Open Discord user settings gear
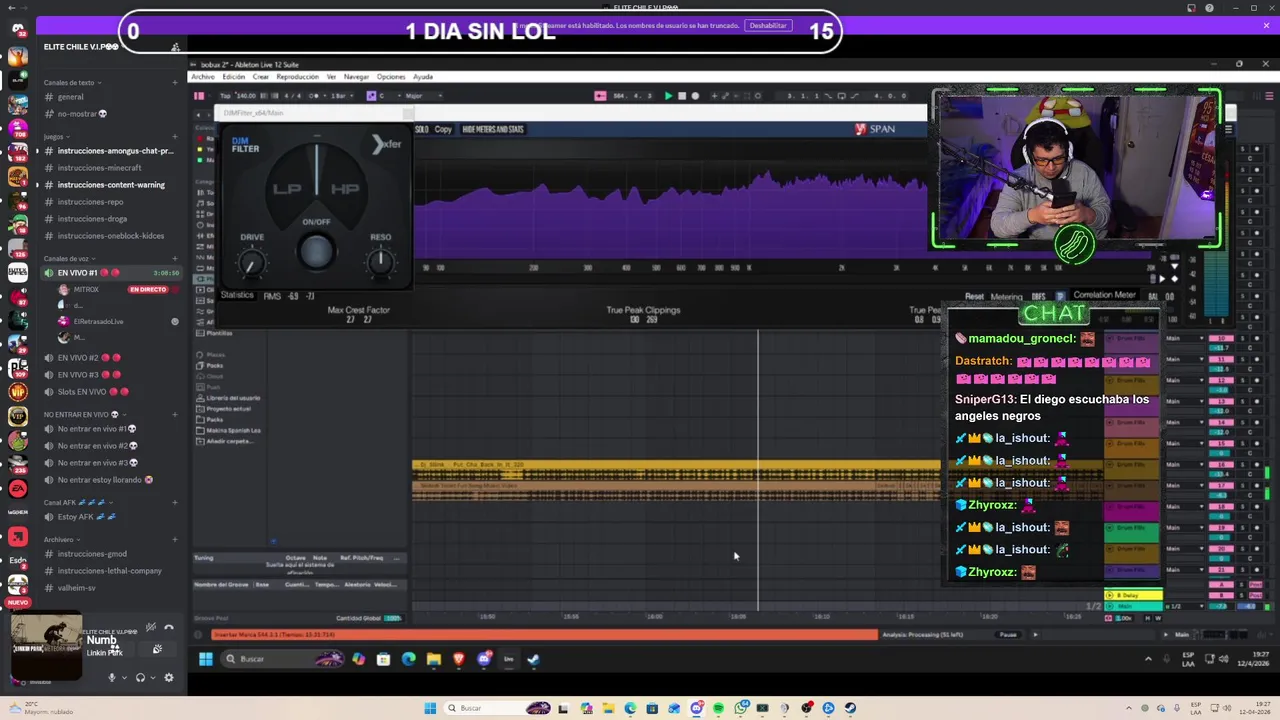The height and width of the screenshot is (720, 1280). pos(168,678)
